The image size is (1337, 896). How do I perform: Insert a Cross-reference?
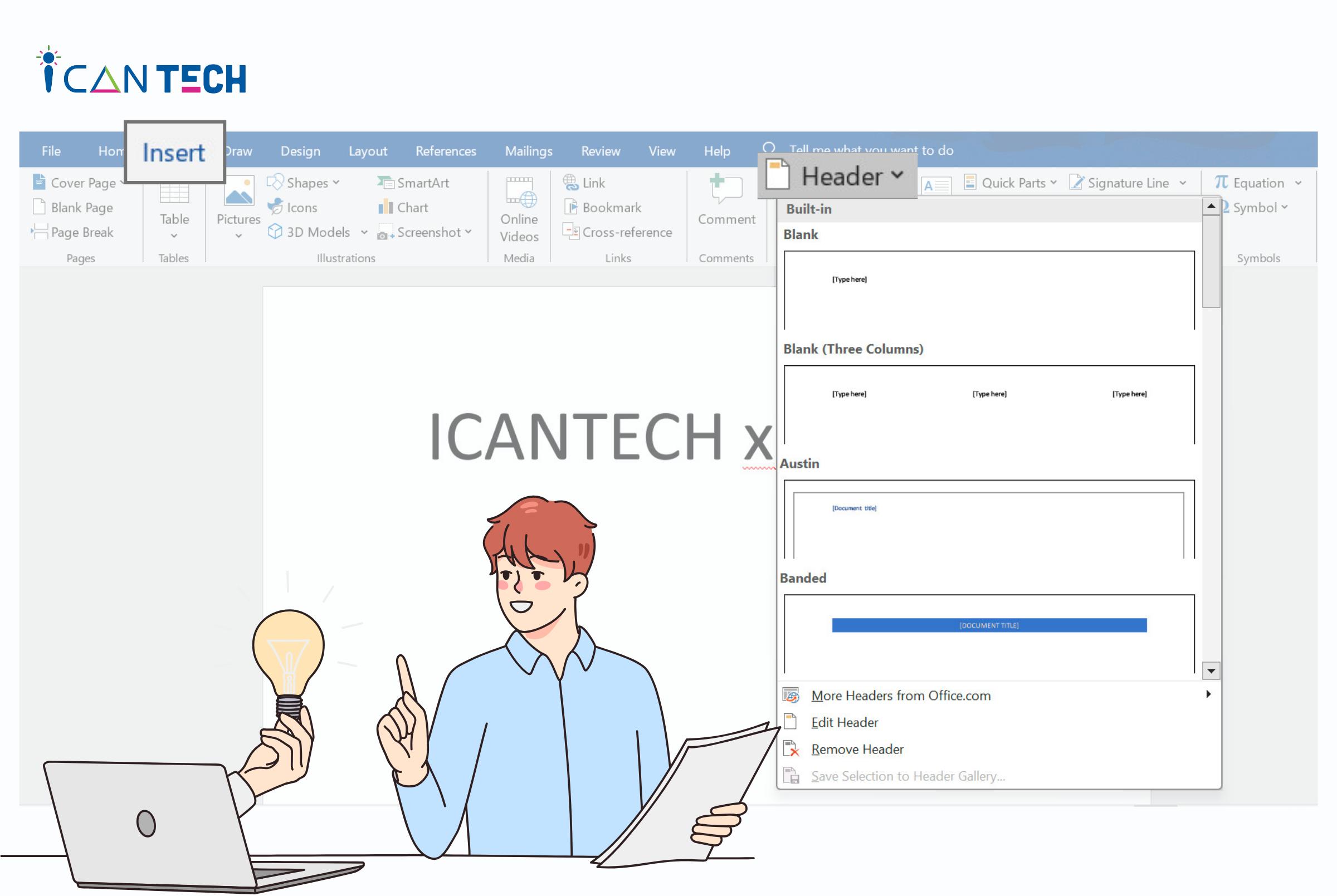617,232
